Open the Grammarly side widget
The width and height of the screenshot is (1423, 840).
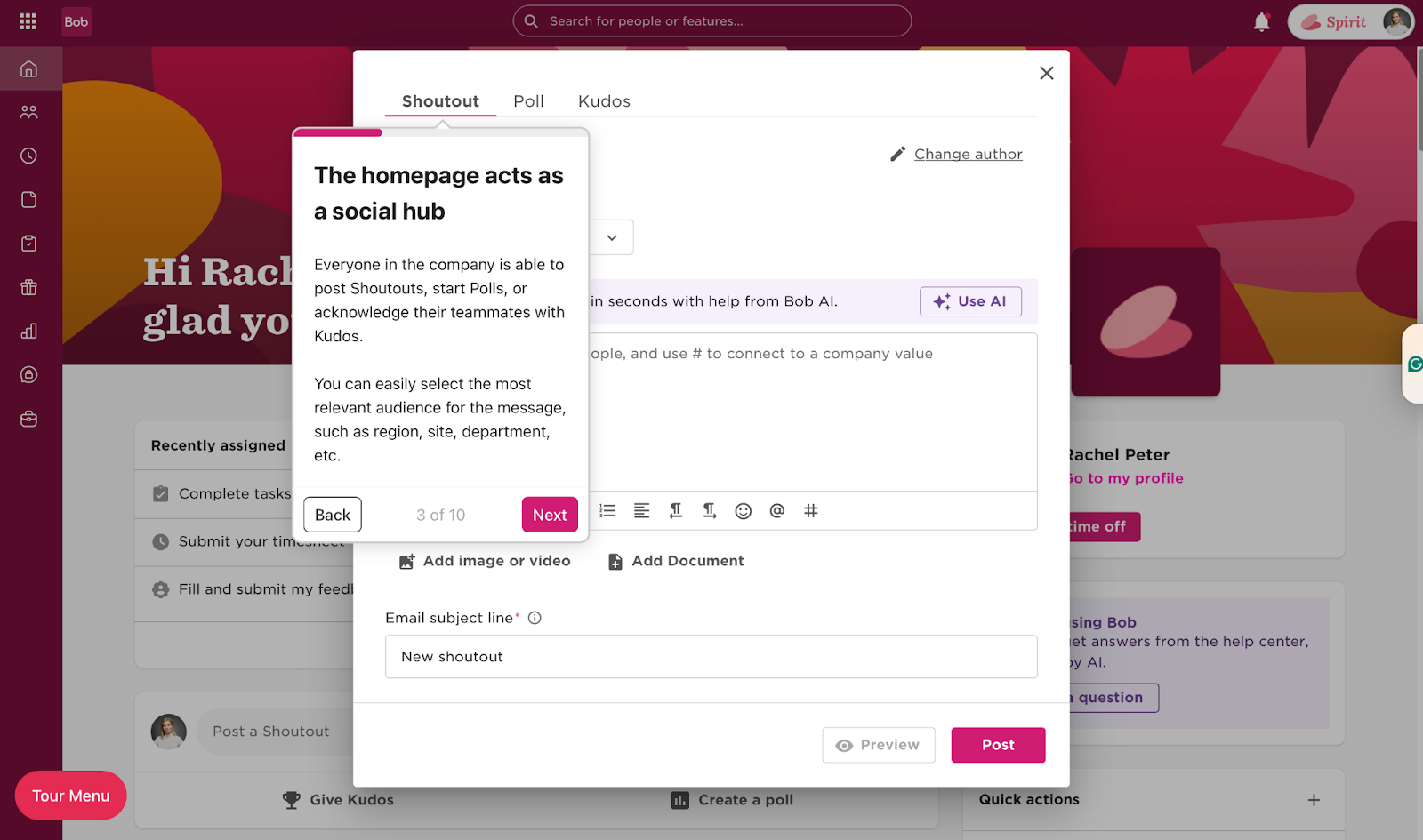[1414, 364]
